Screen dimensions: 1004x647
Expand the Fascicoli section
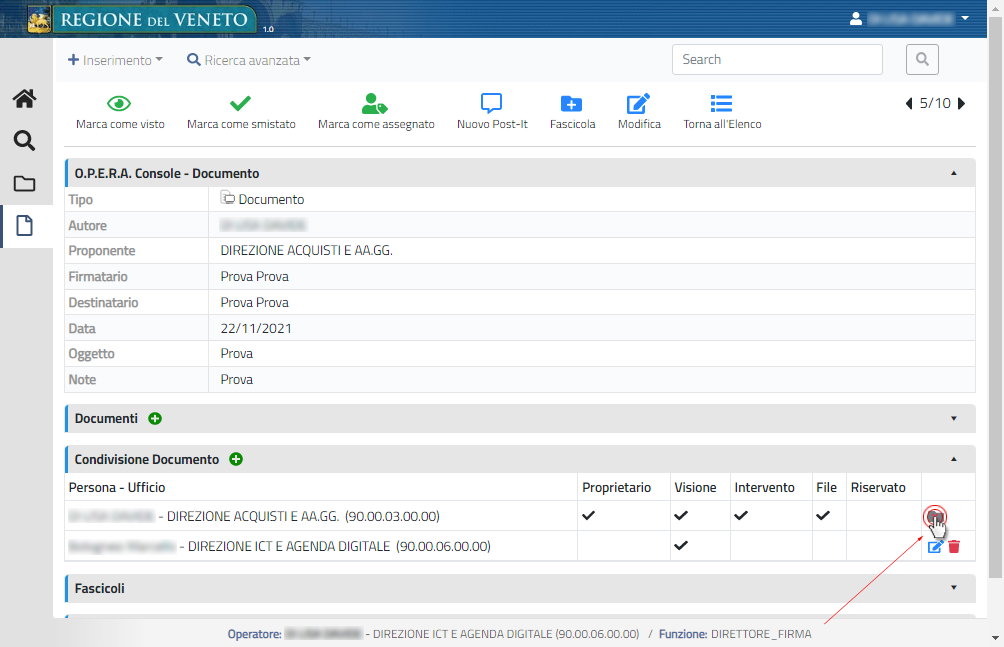(x=953, y=589)
